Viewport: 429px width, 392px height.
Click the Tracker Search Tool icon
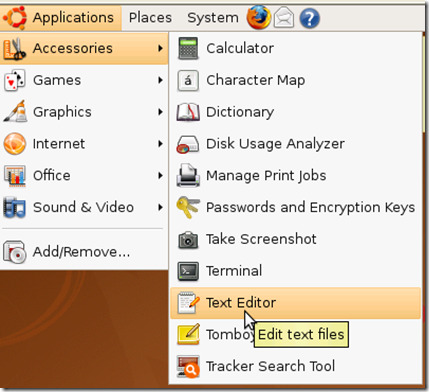tap(188, 366)
